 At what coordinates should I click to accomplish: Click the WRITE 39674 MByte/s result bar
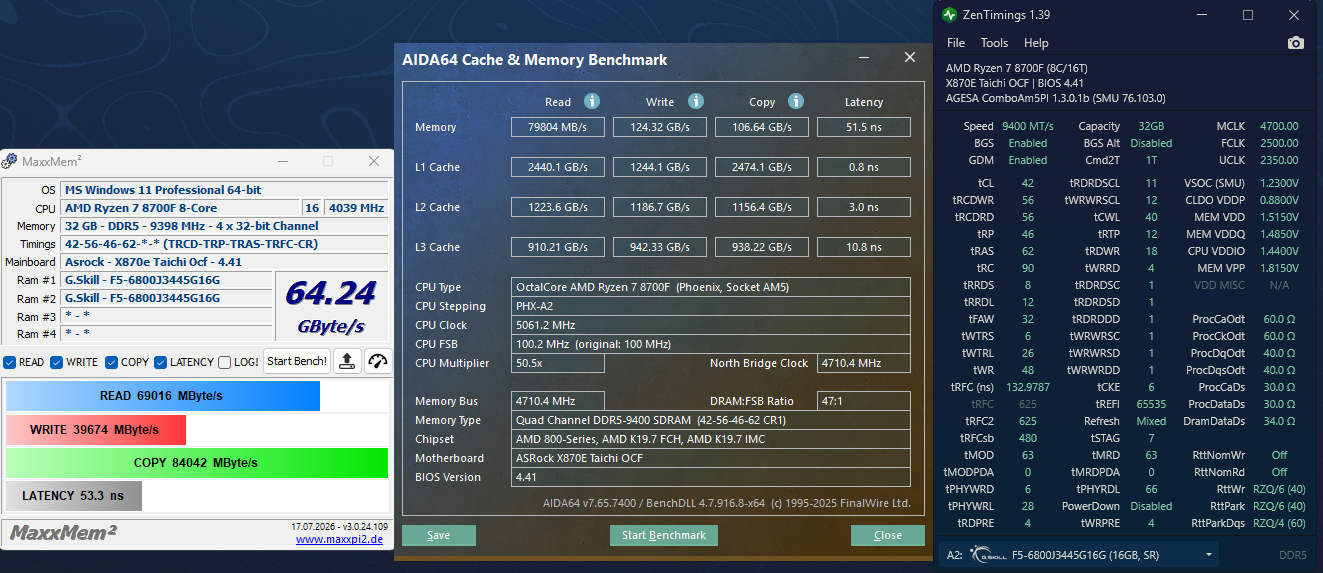pos(96,430)
